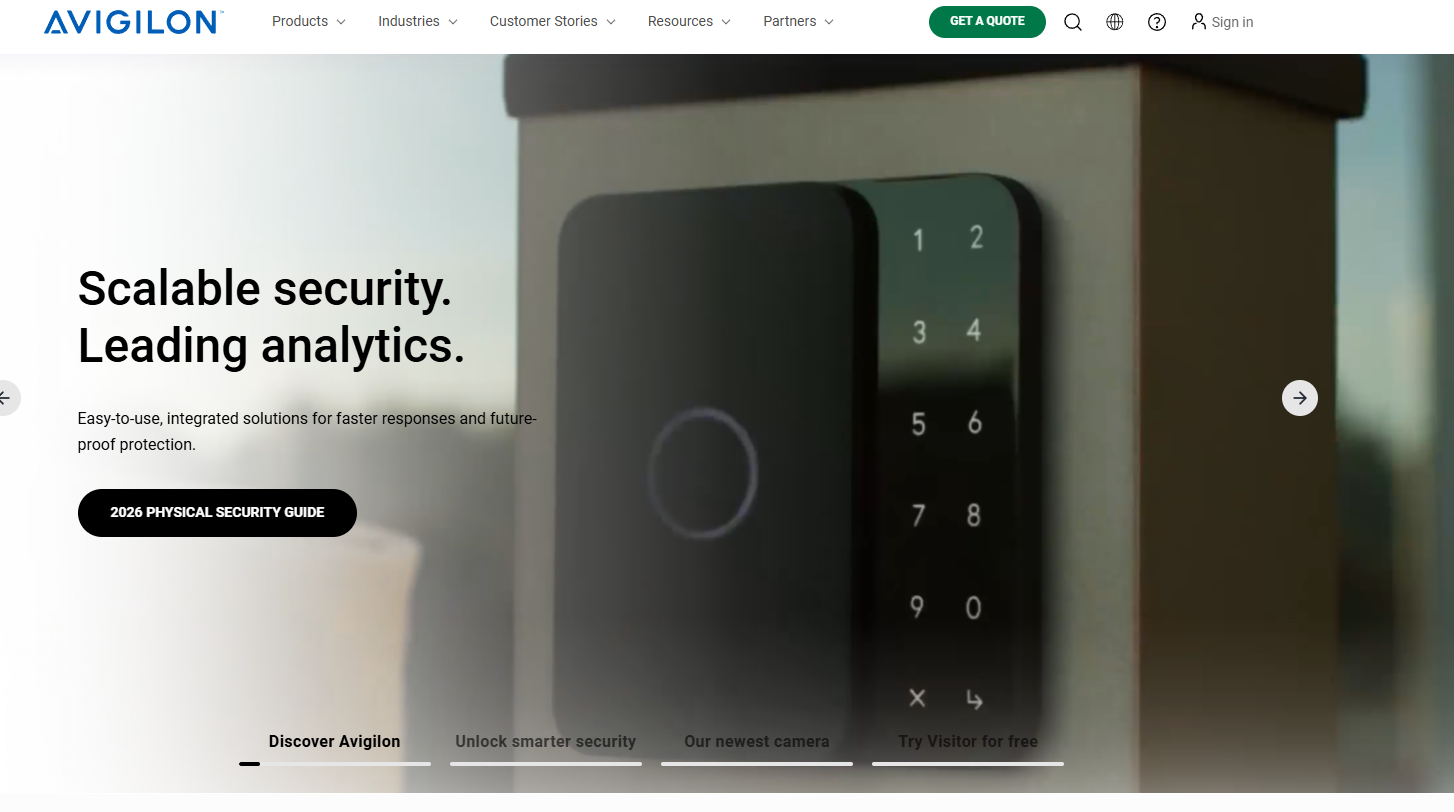Click progress bar under Discover Avigilon
Viewport: 1454px width, 812px height.
(x=335, y=764)
